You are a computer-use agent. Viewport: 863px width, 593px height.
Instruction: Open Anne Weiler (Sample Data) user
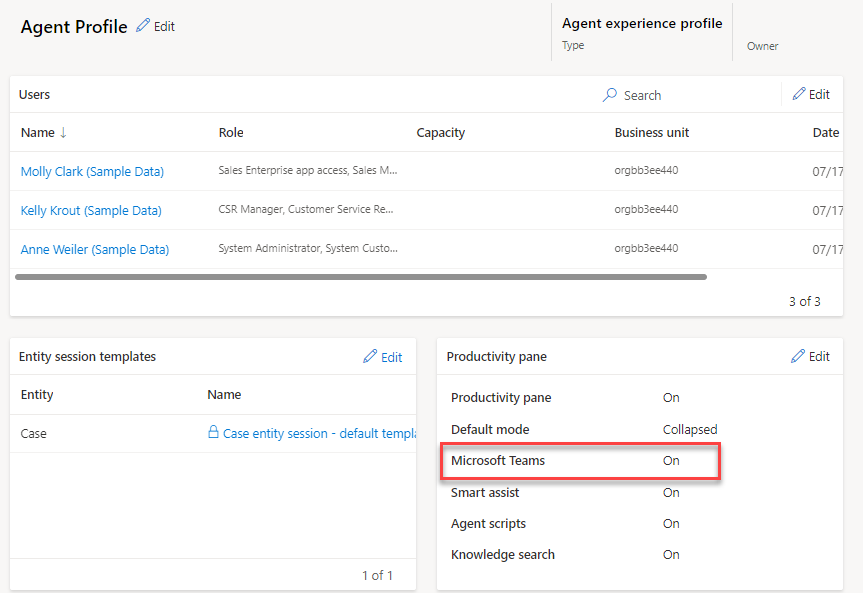(95, 250)
